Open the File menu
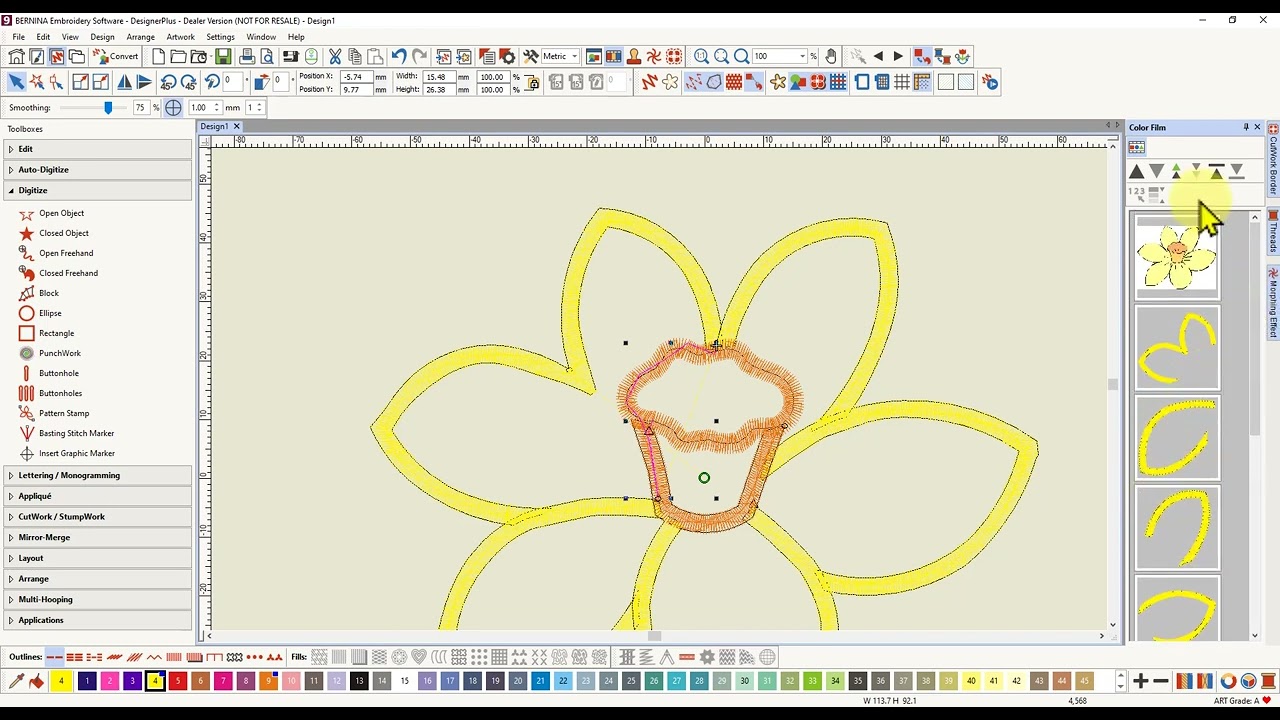 click(18, 37)
